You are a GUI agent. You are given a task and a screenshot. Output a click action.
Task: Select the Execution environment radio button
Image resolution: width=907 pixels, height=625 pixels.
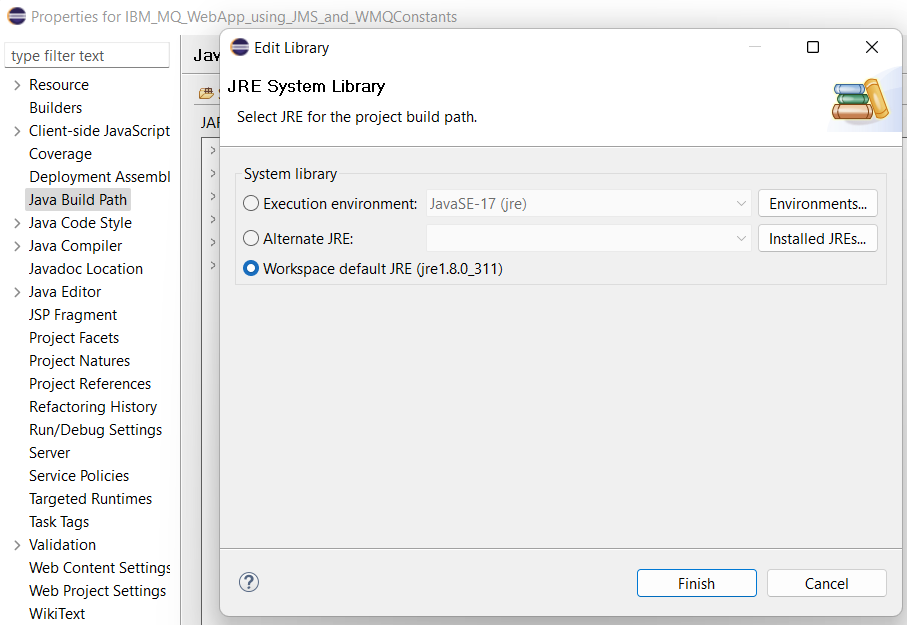[250, 203]
